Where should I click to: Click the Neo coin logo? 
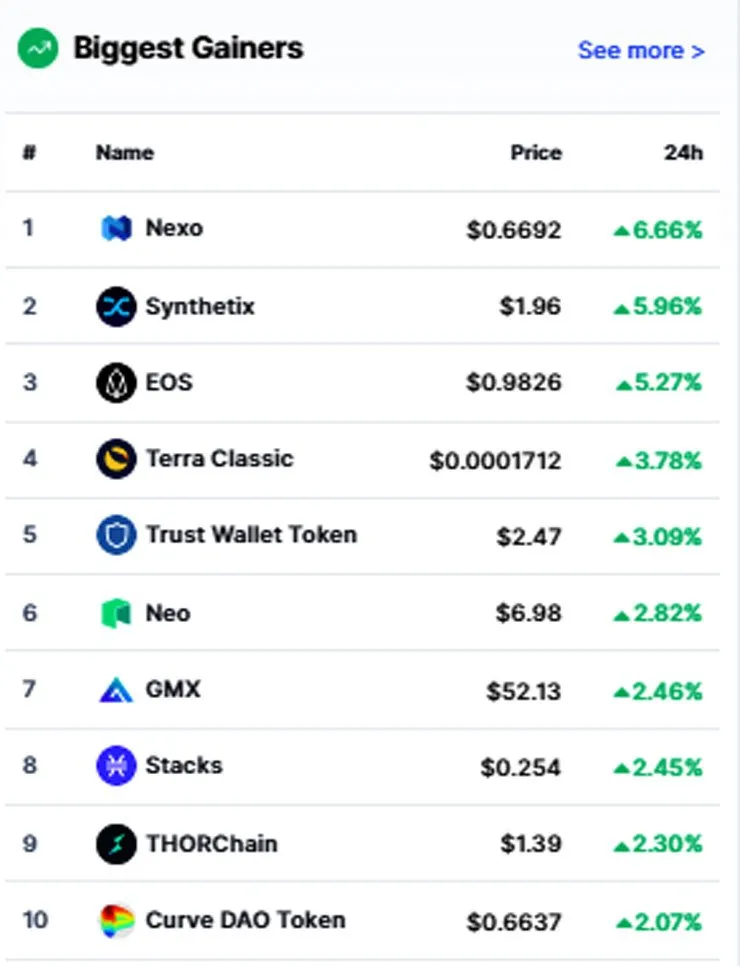pos(116,613)
